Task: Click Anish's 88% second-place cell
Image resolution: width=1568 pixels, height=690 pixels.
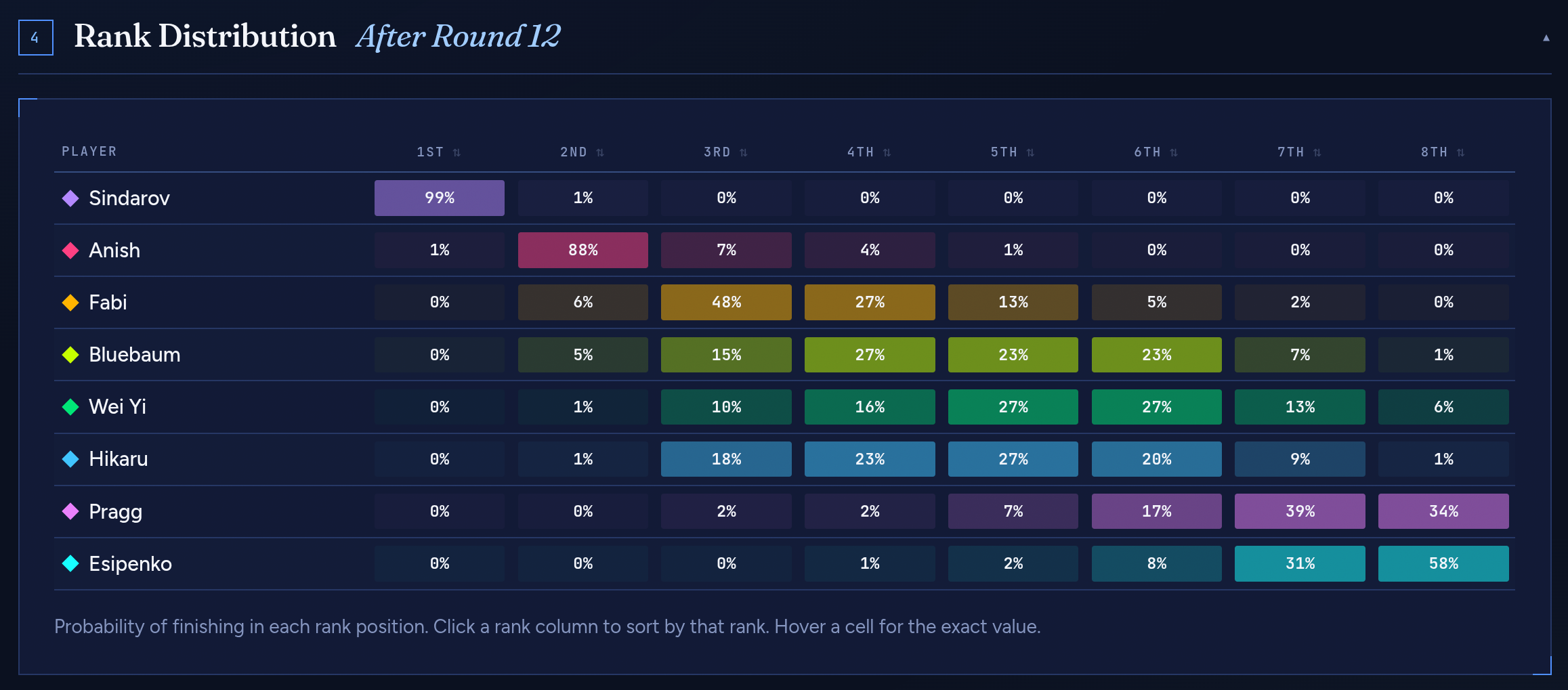Action: tap(582, 250)
